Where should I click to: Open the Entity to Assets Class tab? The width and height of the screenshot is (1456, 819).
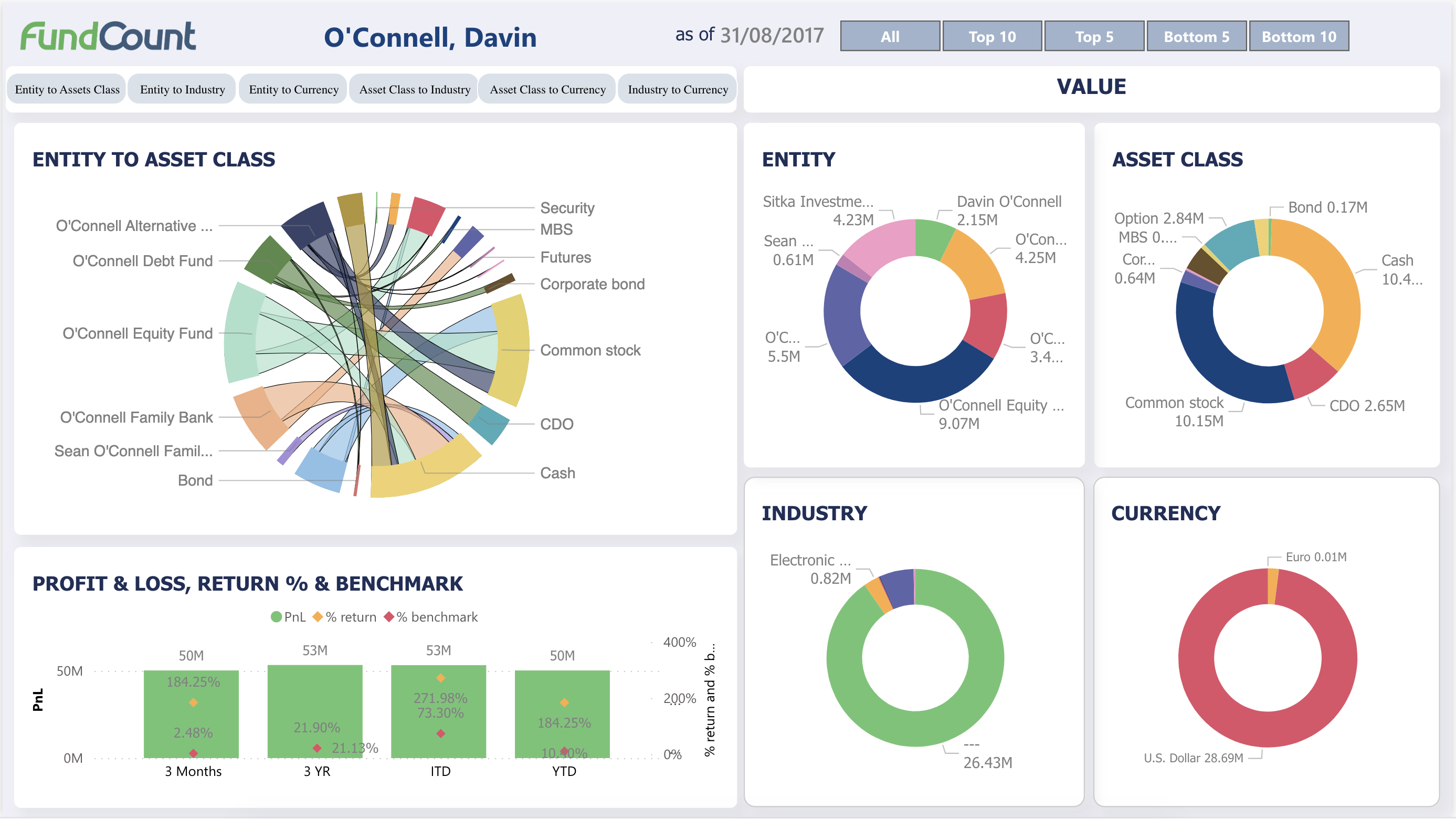pyautogui.click(x=67, y=89)
